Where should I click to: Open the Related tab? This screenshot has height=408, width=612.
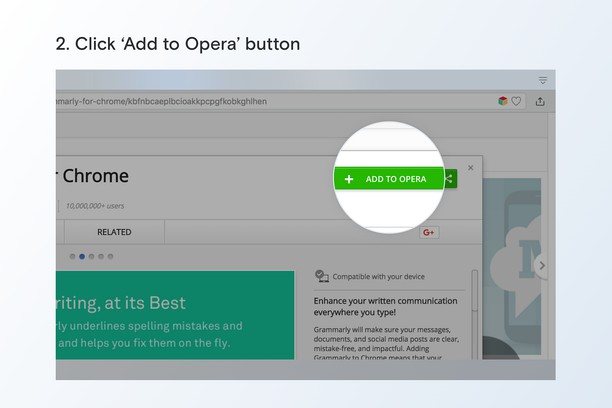tap(114, 232)
